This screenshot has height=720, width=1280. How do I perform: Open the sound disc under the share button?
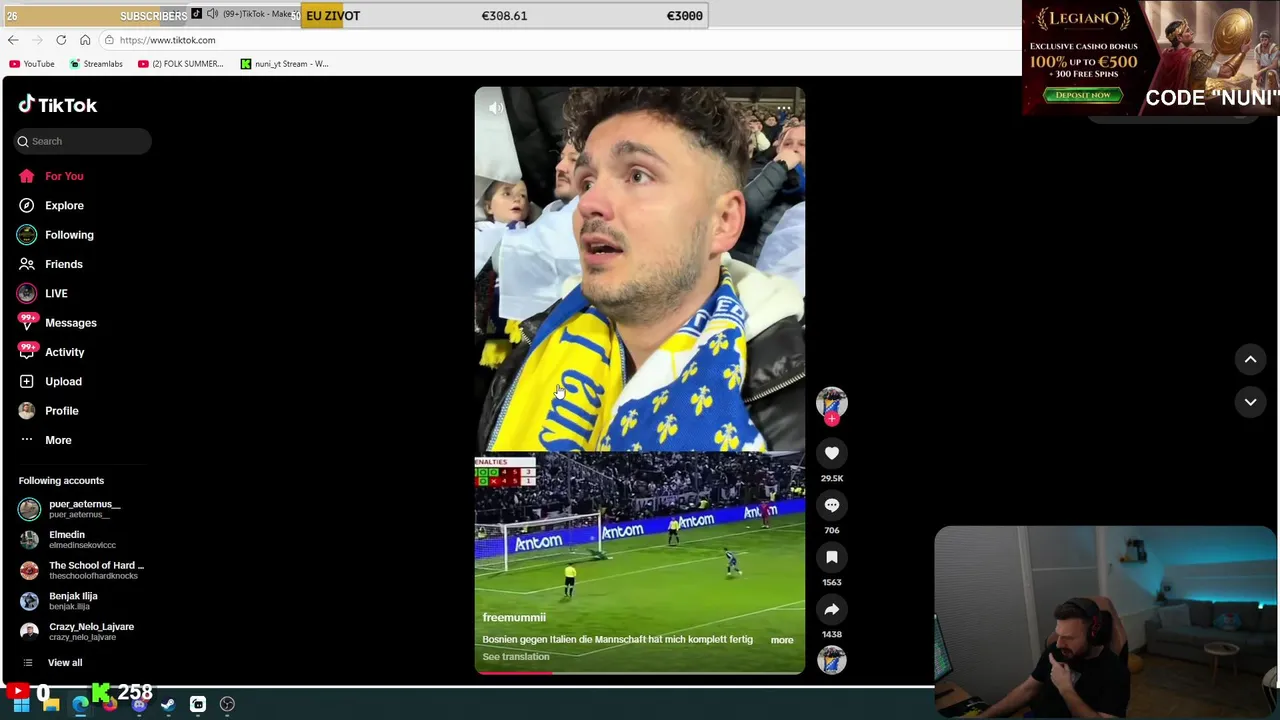click(831, 660)
